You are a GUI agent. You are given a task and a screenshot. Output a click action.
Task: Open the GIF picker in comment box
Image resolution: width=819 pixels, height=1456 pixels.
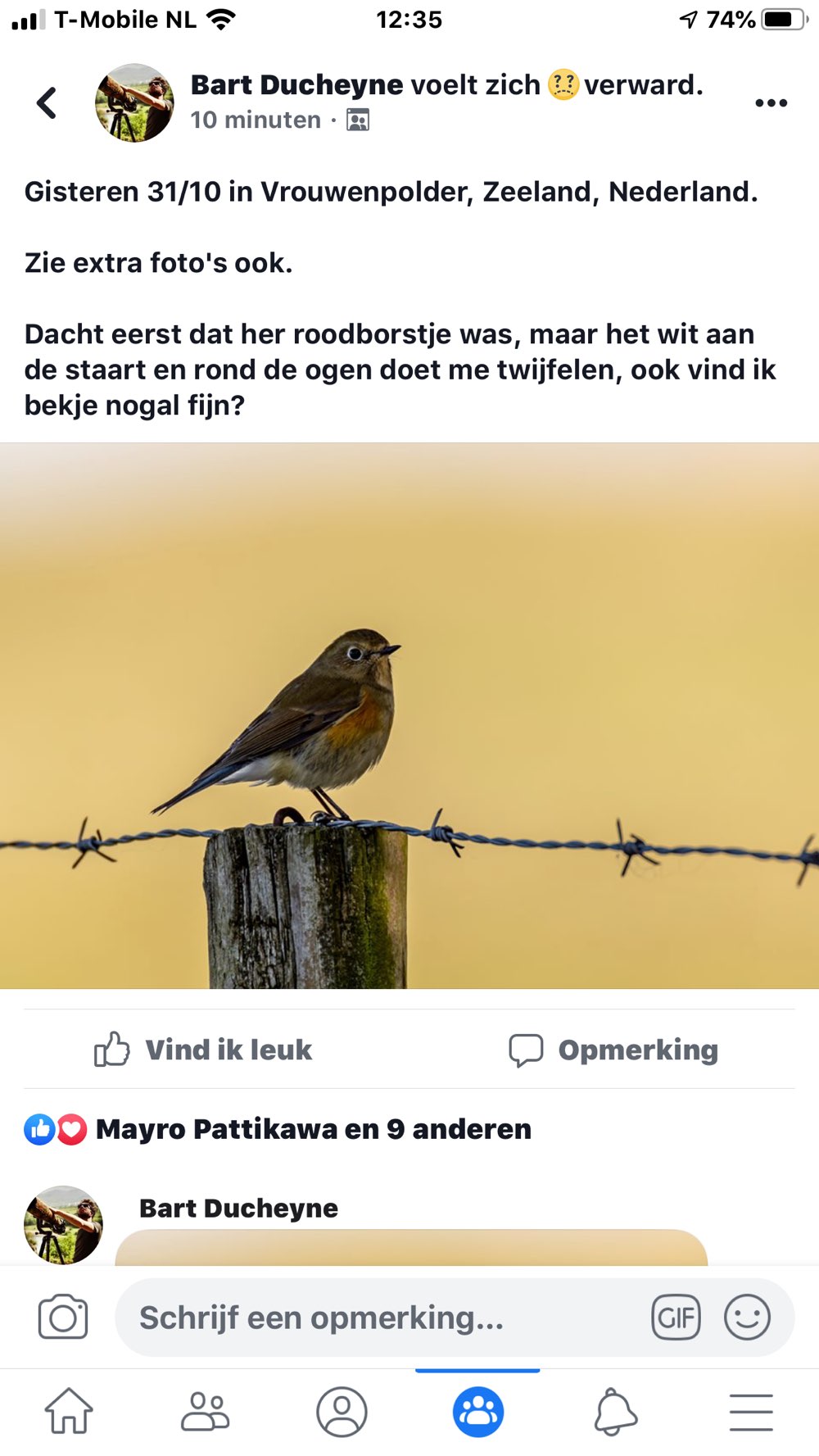point(676,1318)
